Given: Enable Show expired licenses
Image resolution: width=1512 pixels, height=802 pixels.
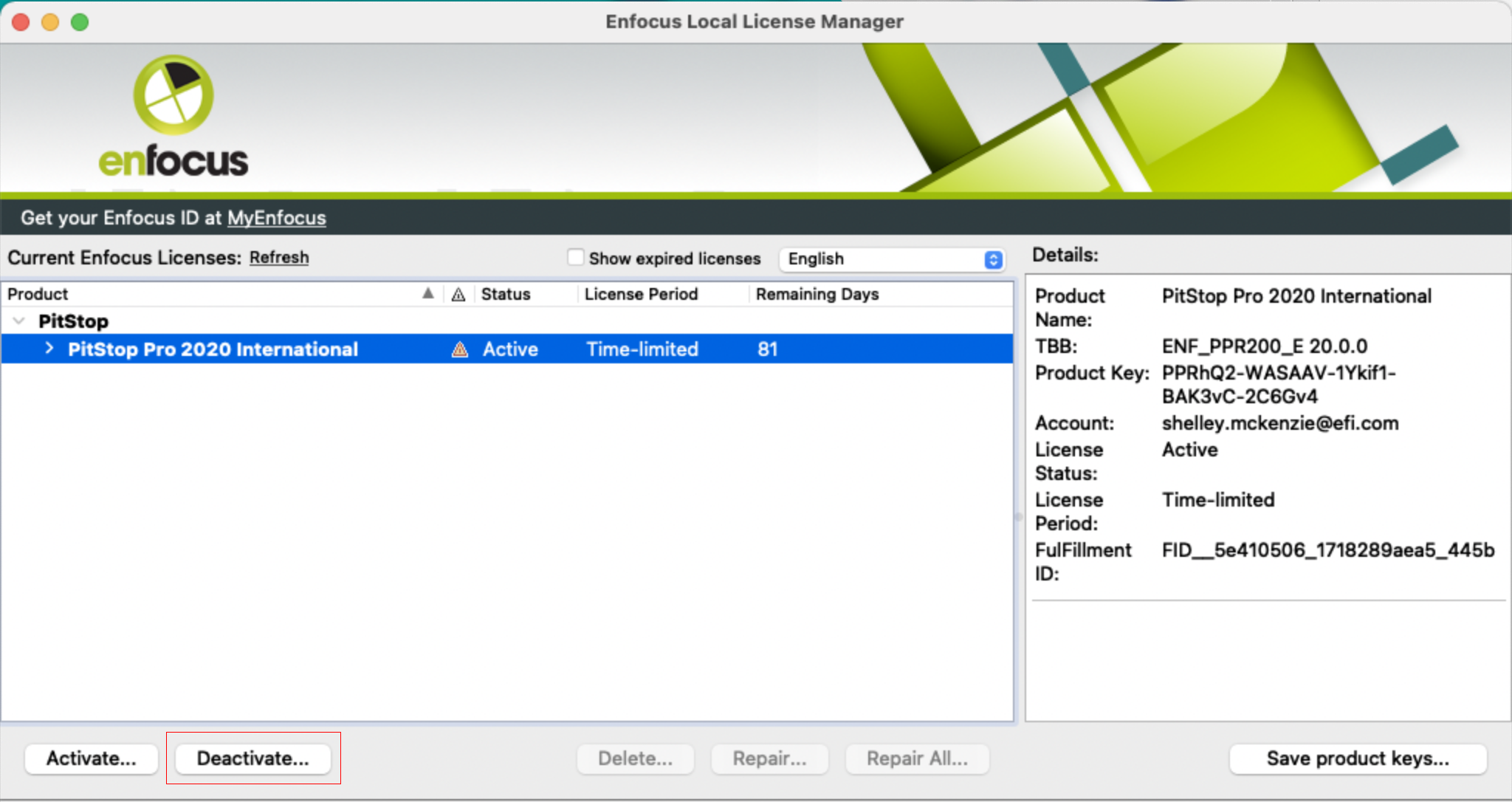Looking at the screenshot, I should 575,257.
